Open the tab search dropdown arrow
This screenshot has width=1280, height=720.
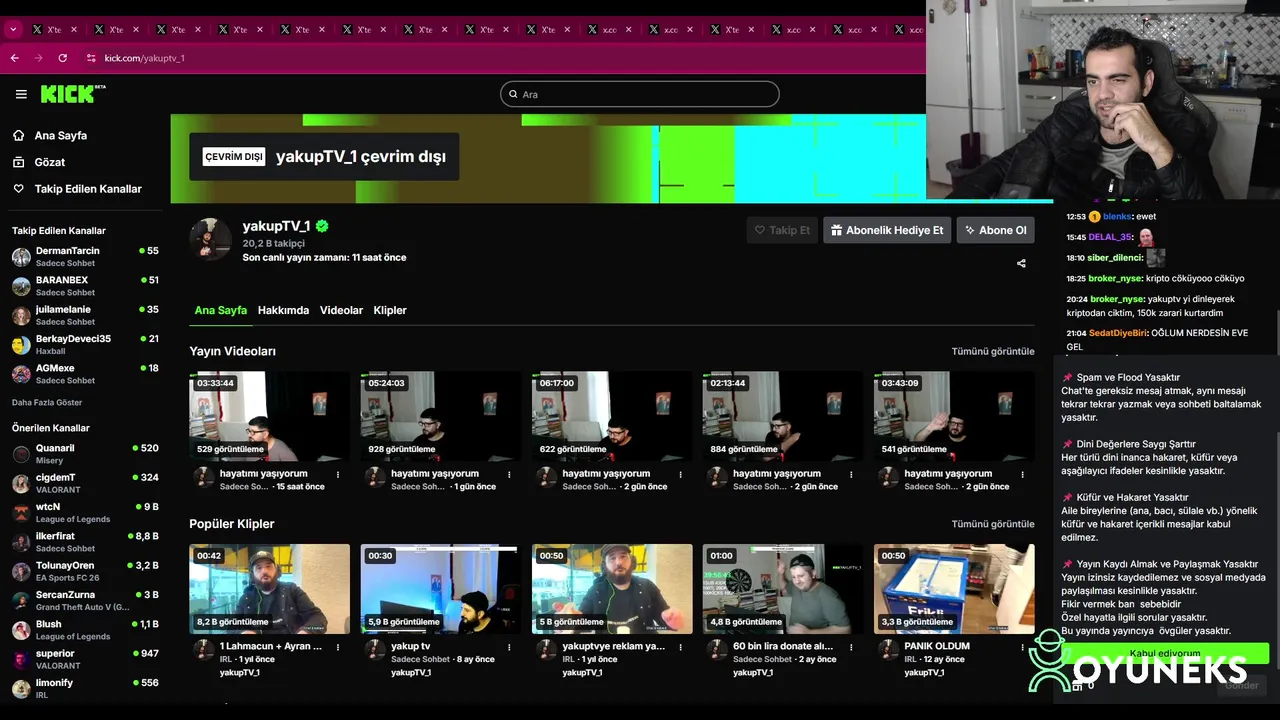(x=13, y=30)
